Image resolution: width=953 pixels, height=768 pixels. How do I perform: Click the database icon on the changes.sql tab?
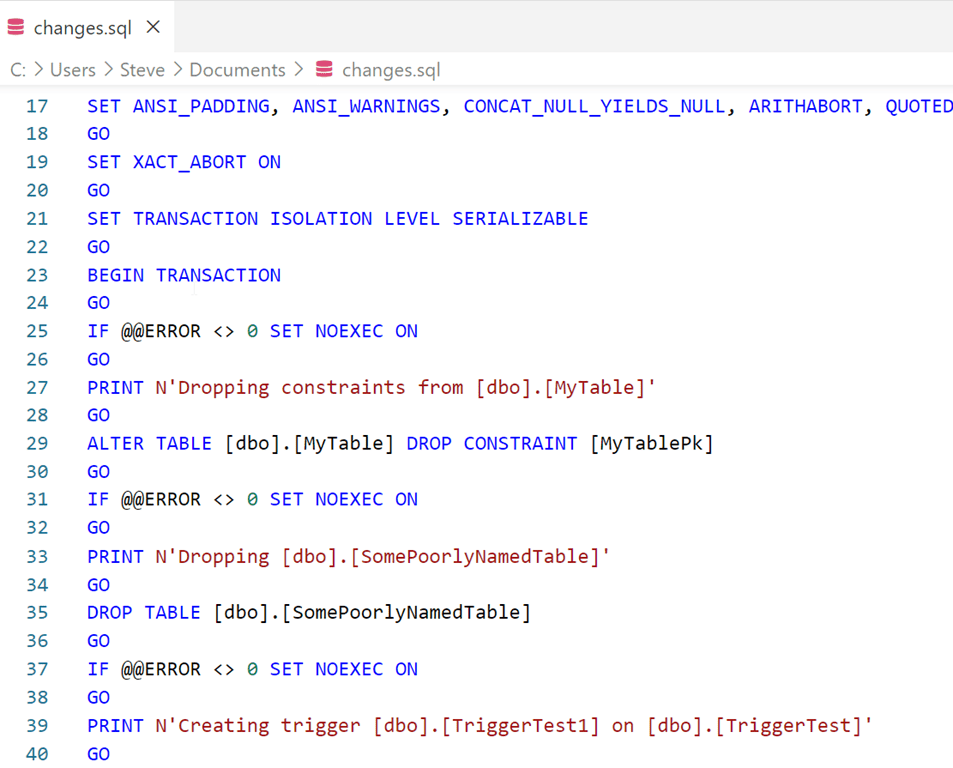click(x=15, y=28)
